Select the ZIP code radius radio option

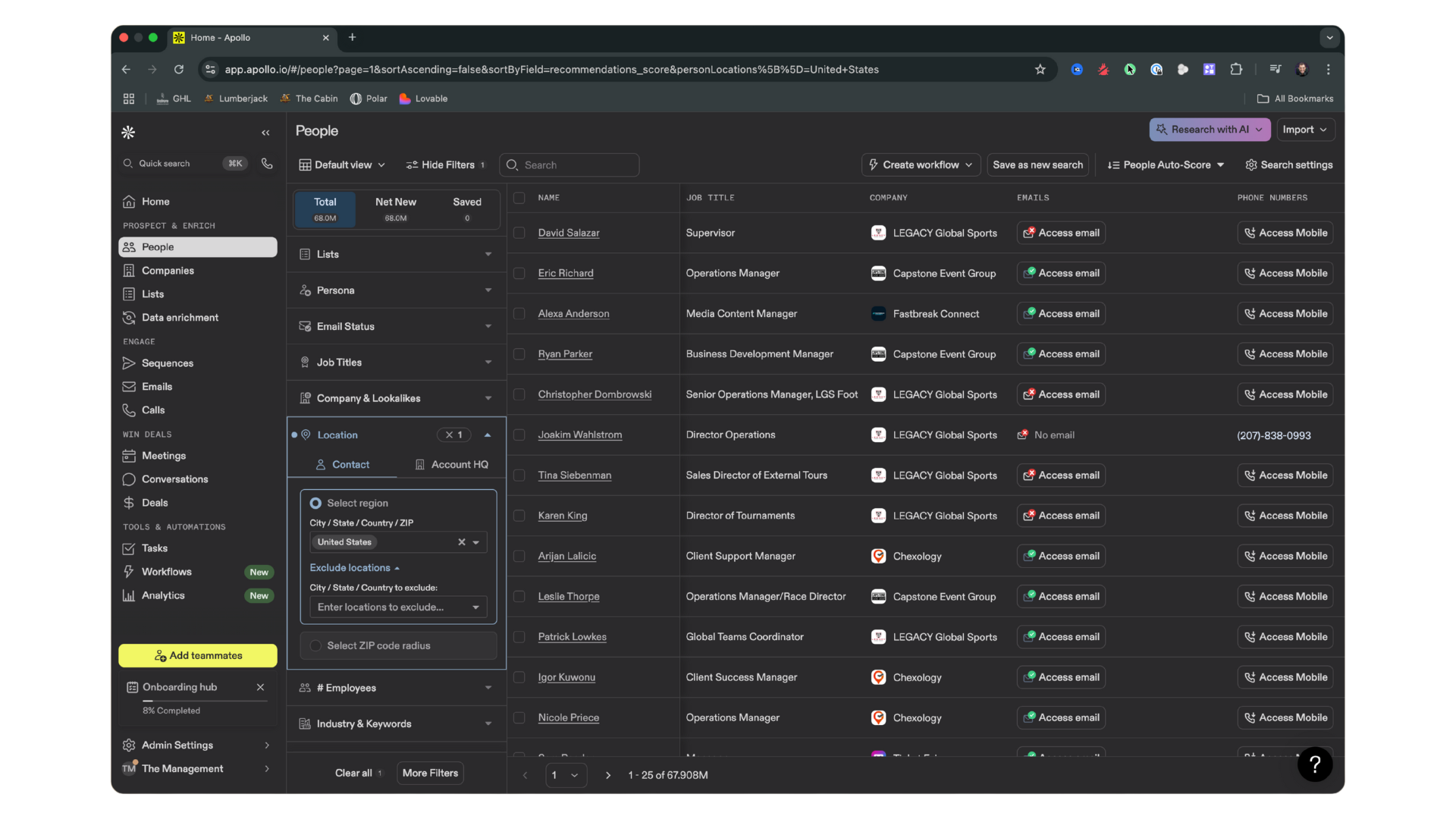[315, 645]
